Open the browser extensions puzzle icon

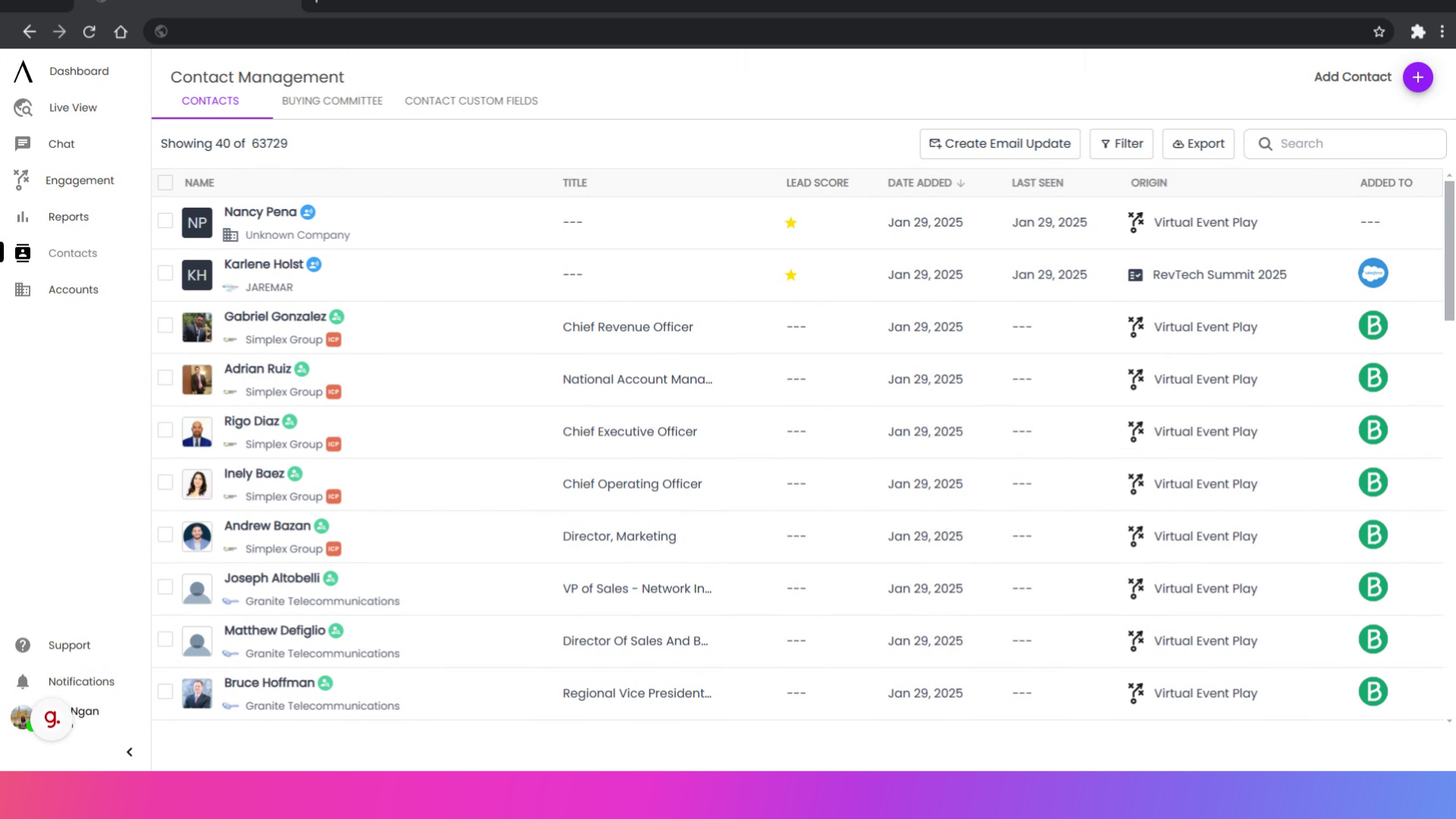coord(1417,32)
